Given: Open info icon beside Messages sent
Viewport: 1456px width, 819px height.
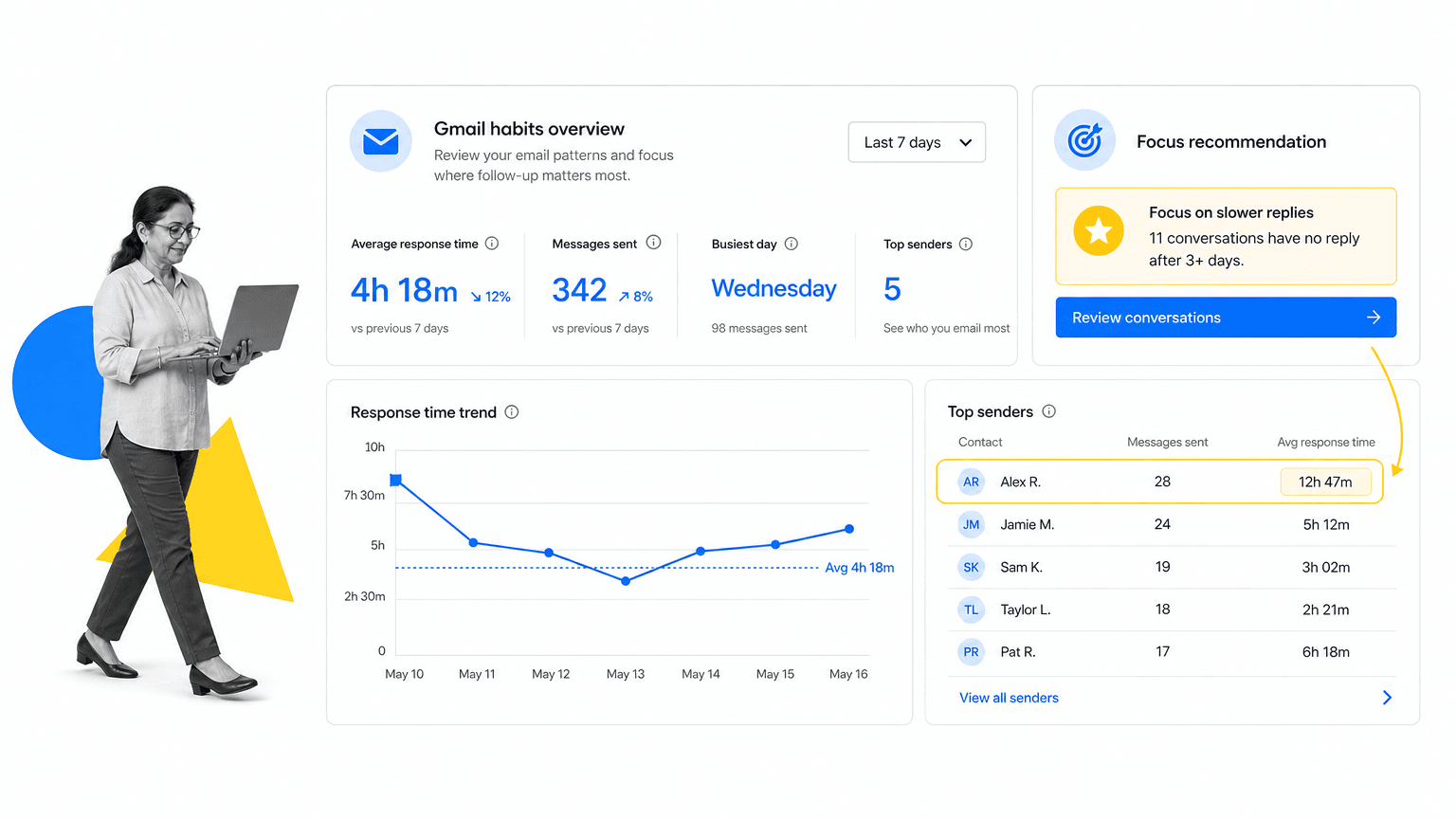Looking at the screenshot, I should pos(653,243).
